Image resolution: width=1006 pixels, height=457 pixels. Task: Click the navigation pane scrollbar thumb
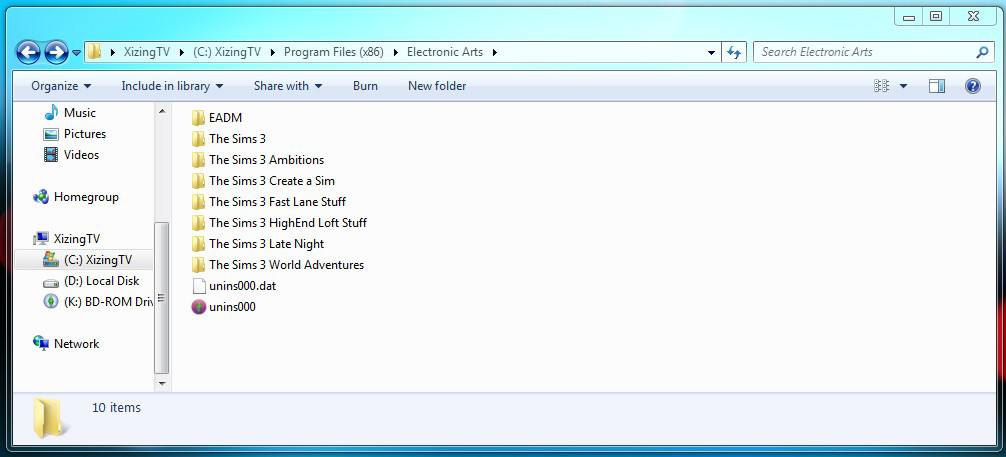[162, 298]
